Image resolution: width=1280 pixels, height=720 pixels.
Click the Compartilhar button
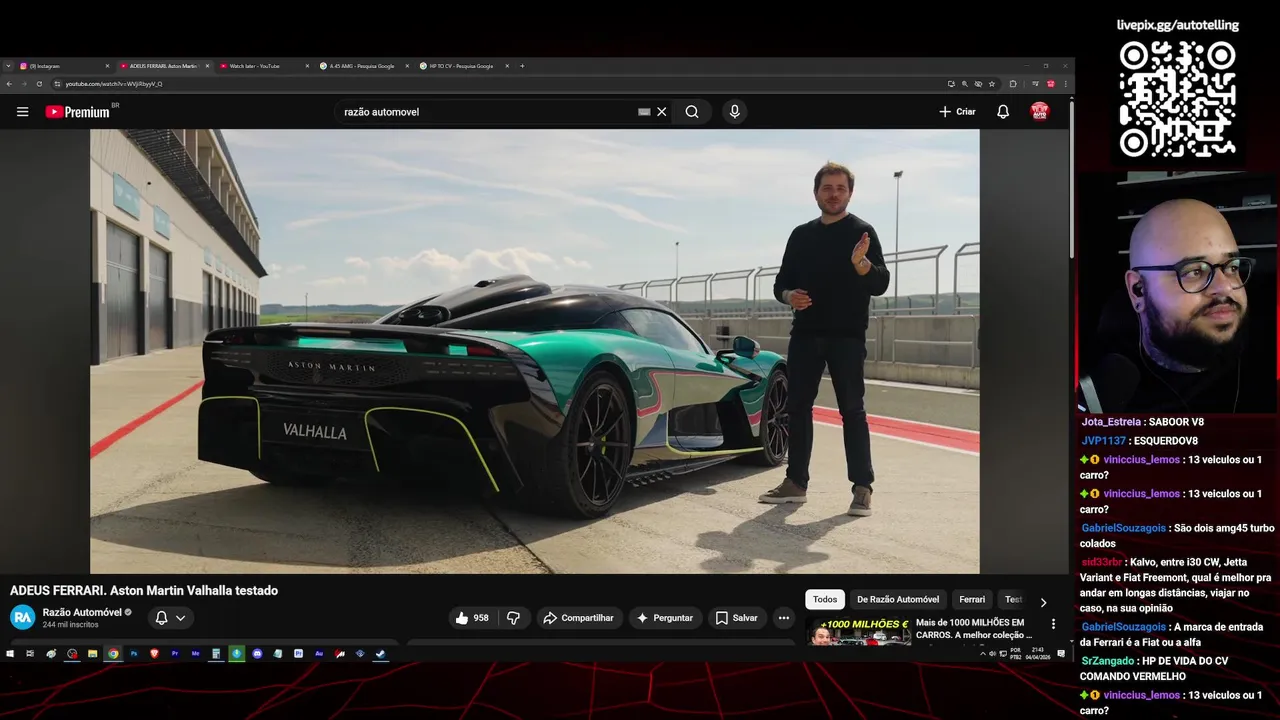point(579,618)
